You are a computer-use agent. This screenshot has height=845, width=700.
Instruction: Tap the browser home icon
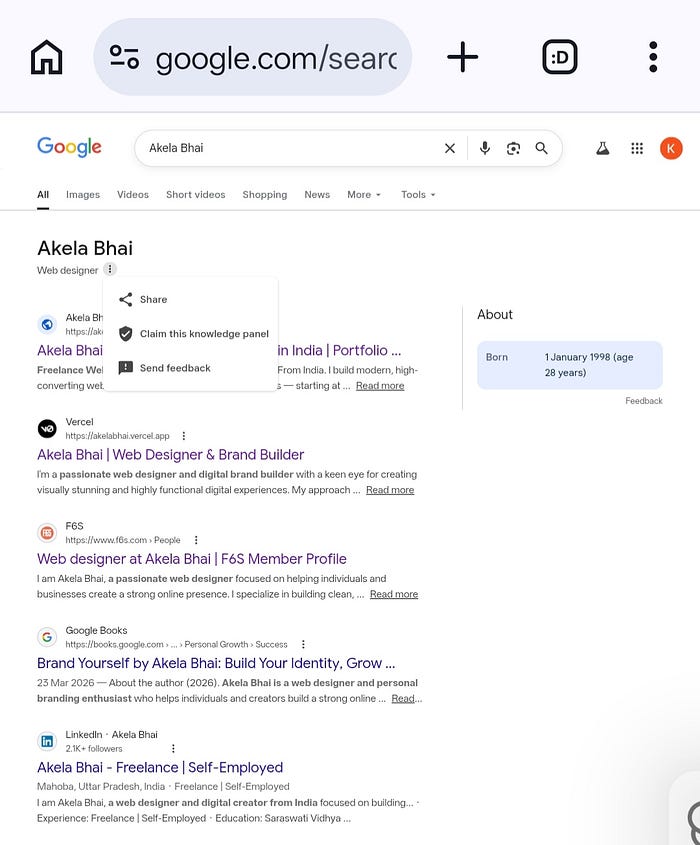46,57
